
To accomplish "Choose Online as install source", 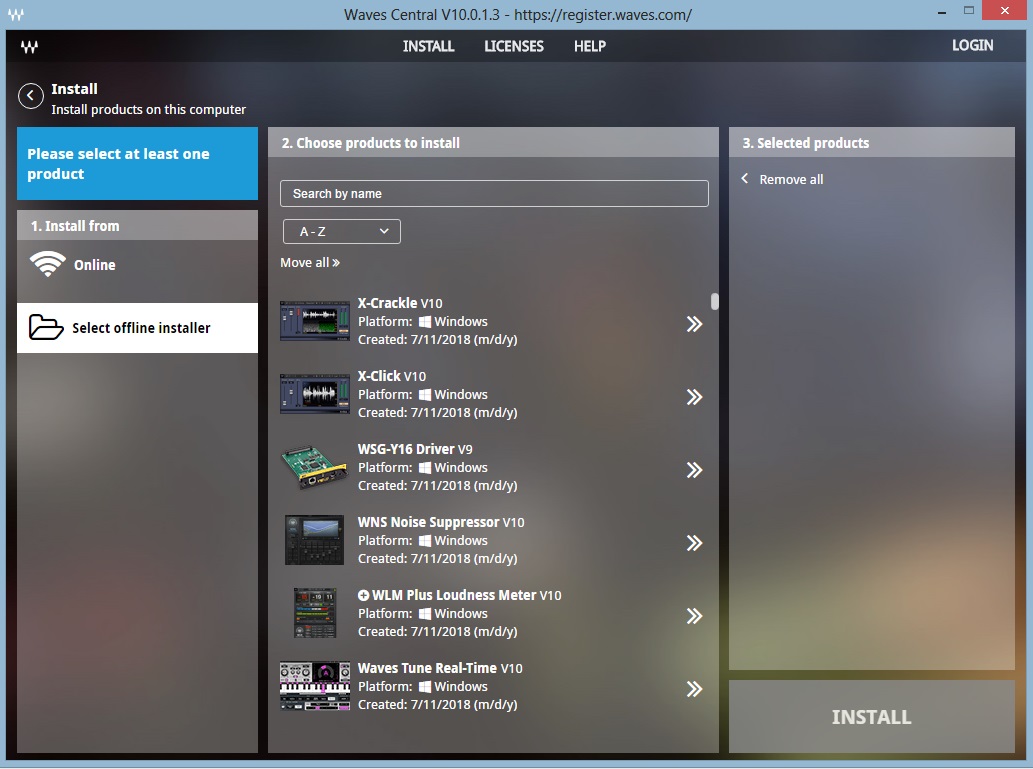I will (x=137, y=265).
